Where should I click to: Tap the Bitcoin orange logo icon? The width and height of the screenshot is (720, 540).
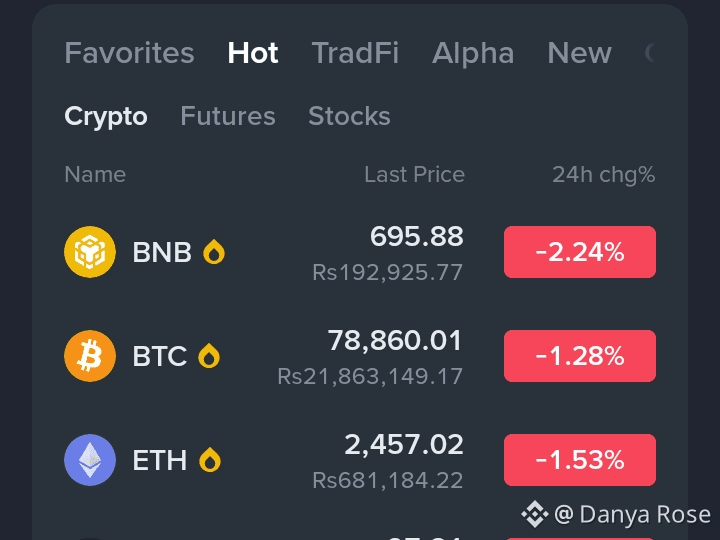(x=90, y=356)
